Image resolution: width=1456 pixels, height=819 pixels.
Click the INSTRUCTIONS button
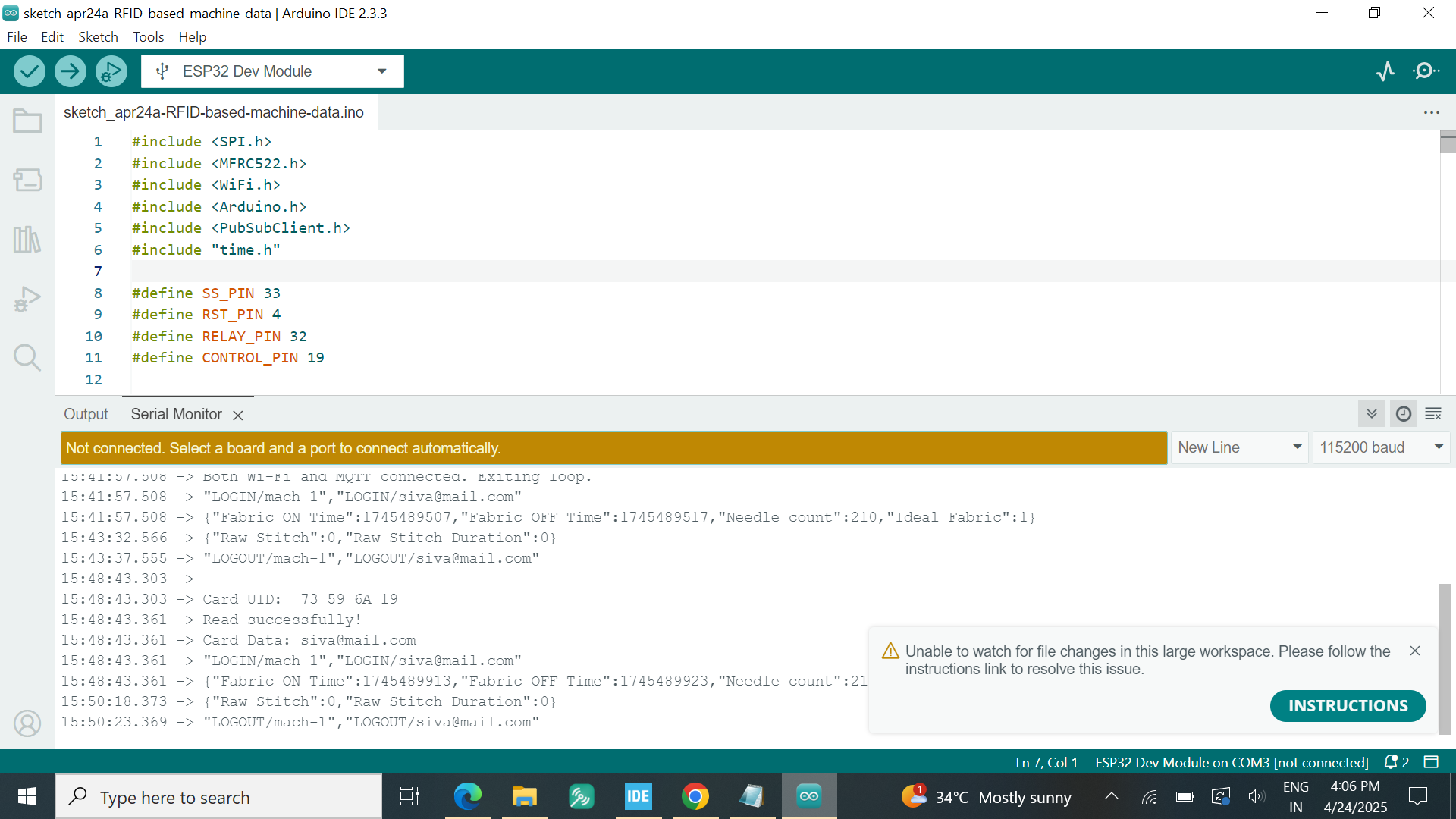1348,706
